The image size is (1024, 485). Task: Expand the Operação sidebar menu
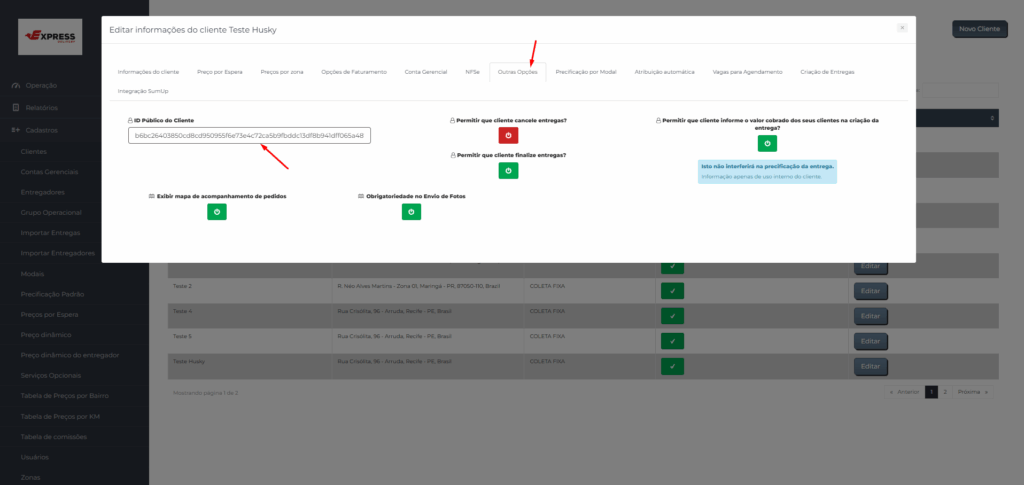(x=40, y=86)
